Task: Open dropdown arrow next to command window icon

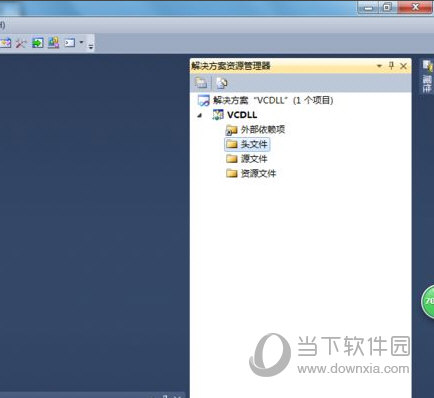Action: [81, 42]
